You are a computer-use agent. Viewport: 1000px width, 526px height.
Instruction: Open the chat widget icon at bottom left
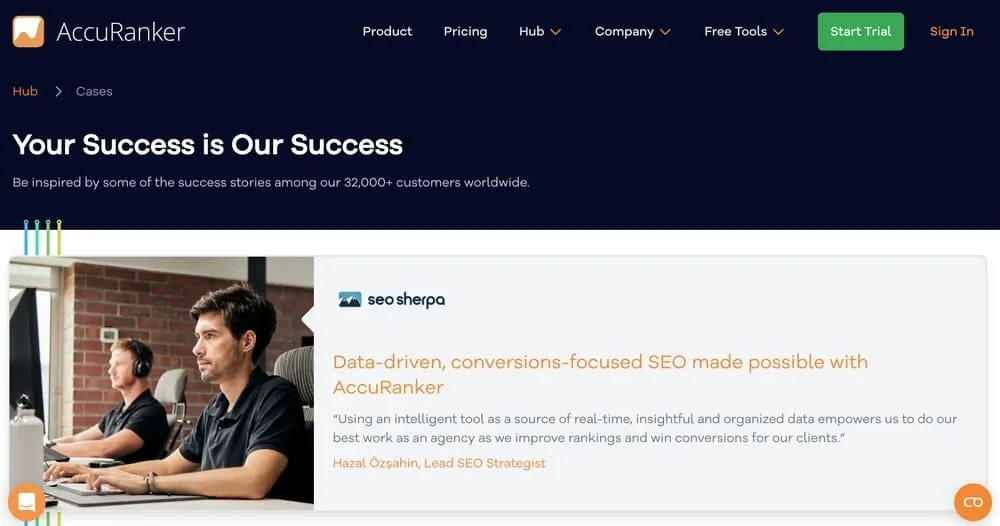tap(26, 501)
